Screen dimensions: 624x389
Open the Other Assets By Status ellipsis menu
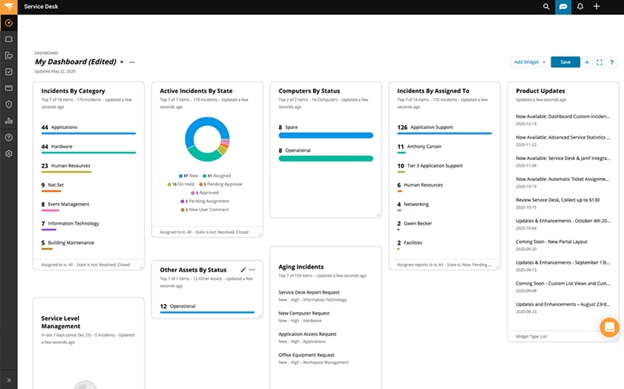(x=252, y=270)
